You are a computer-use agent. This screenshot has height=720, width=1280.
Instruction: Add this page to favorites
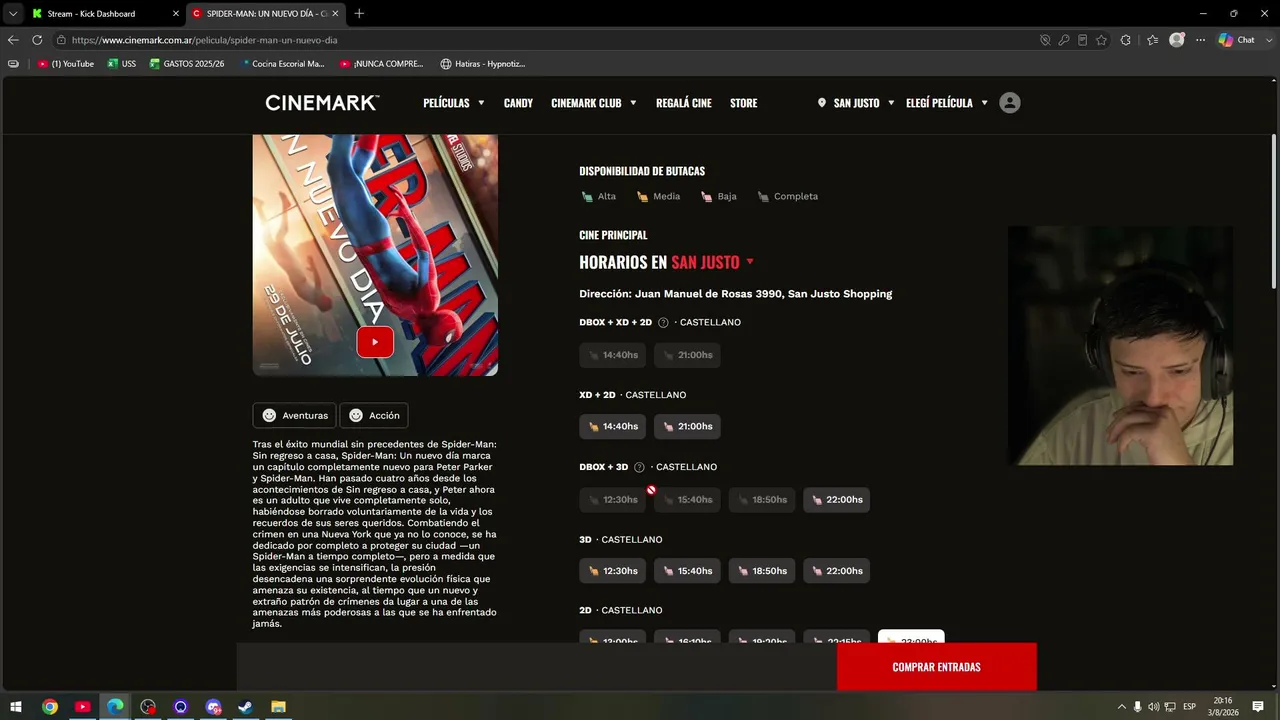1101,40
